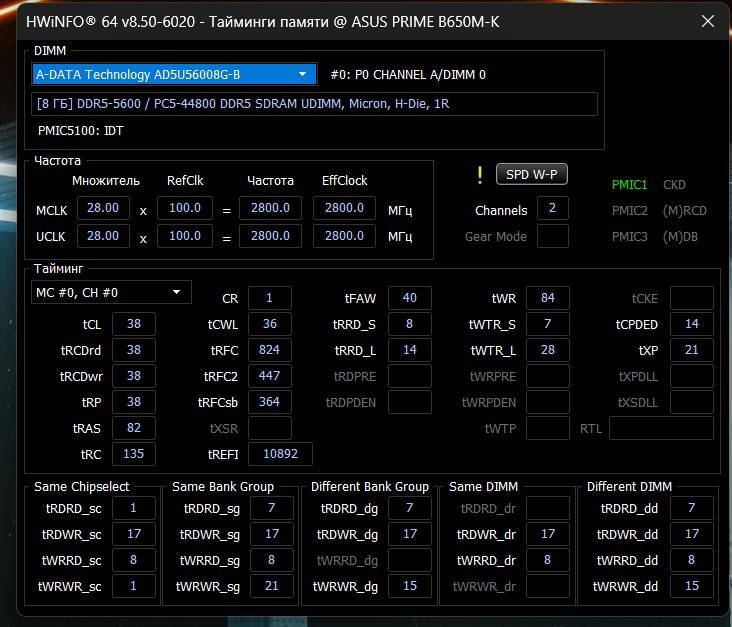Click the empty RTL field
The height and width of the screenshot is (627, 732).
tap(662, 428)
